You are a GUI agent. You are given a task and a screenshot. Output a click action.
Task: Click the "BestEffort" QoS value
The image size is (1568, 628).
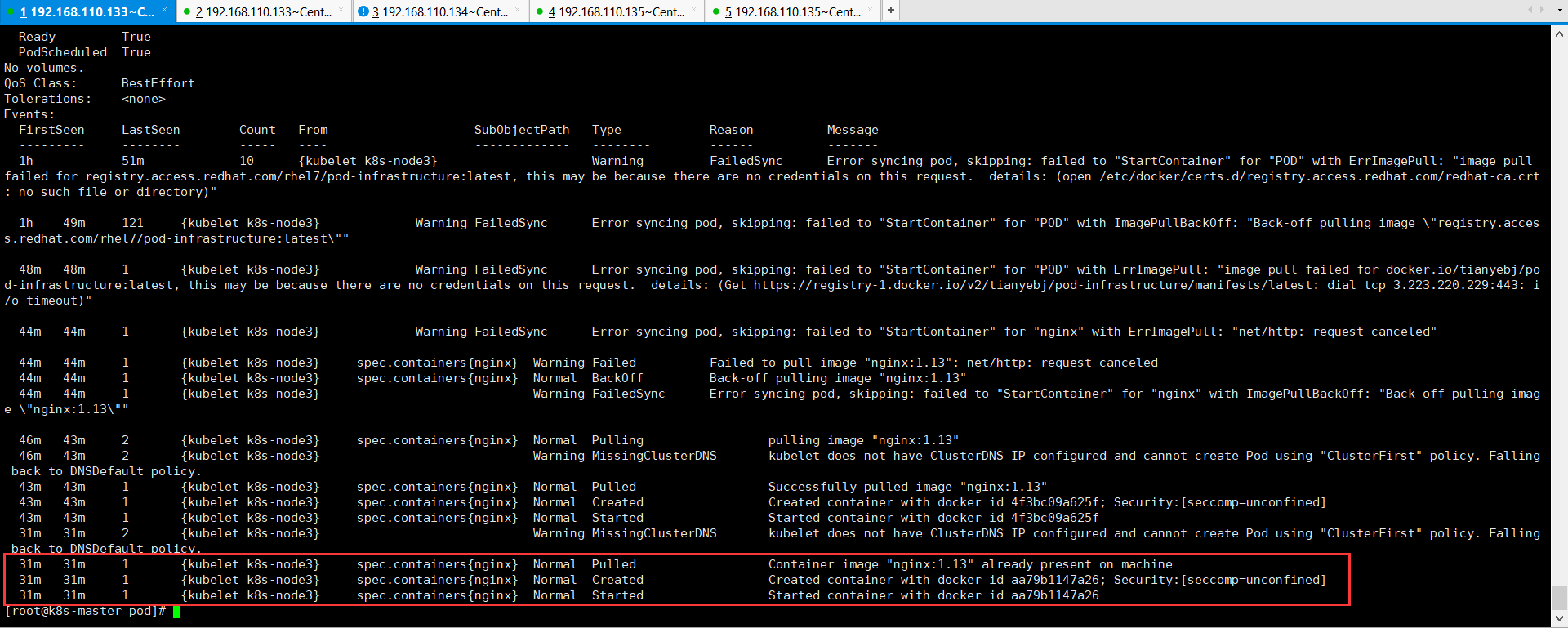158,83
